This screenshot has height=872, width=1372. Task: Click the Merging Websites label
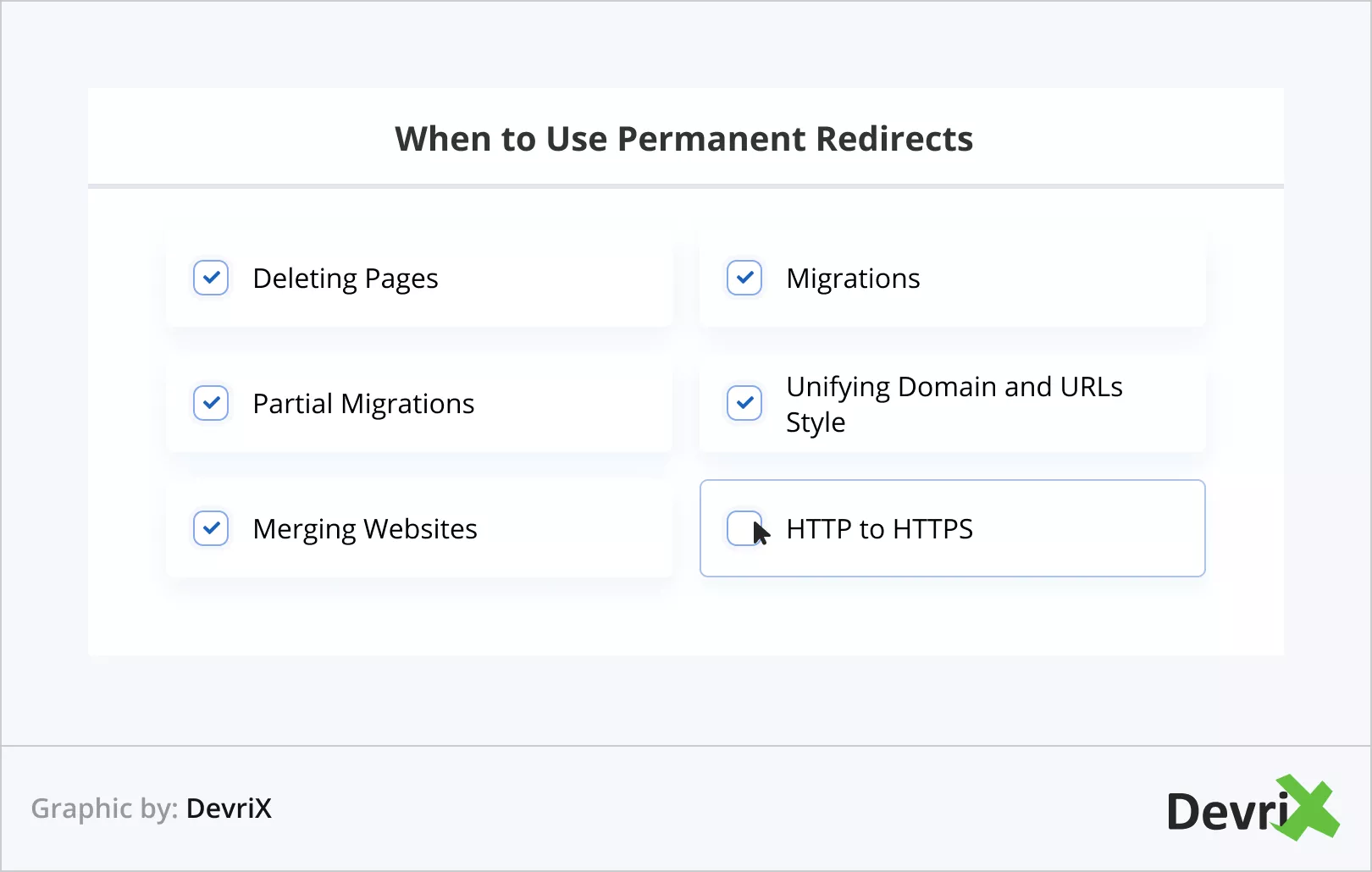pyautogui.click(x=365, y=529)
